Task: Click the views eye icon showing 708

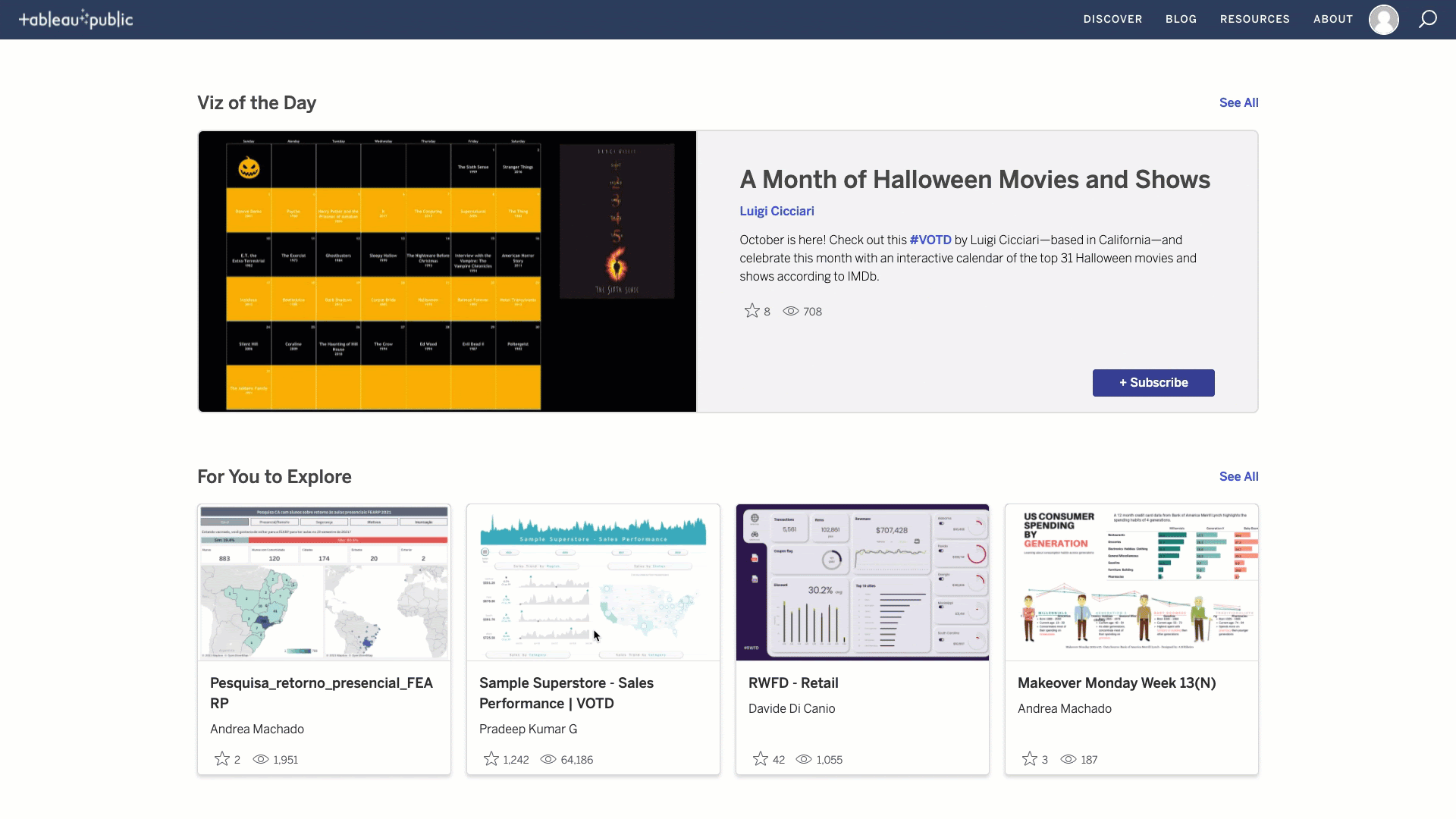Action: (791, 311)
